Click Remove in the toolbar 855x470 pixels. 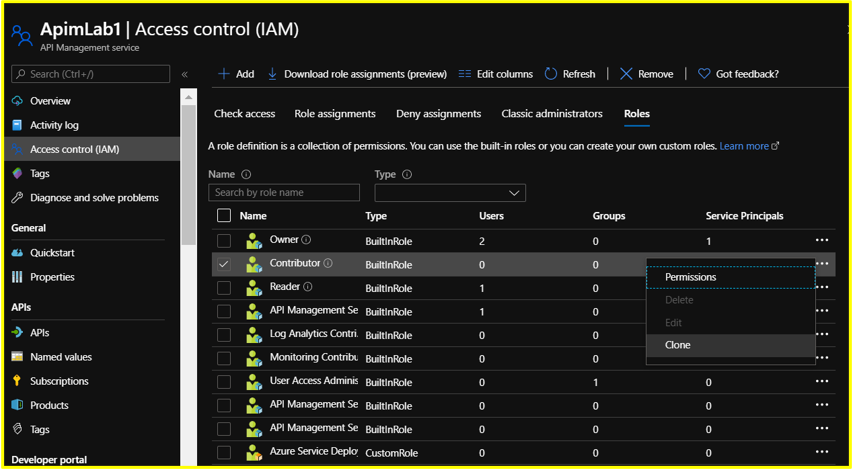pyautogui.click(x=647, y=74)
